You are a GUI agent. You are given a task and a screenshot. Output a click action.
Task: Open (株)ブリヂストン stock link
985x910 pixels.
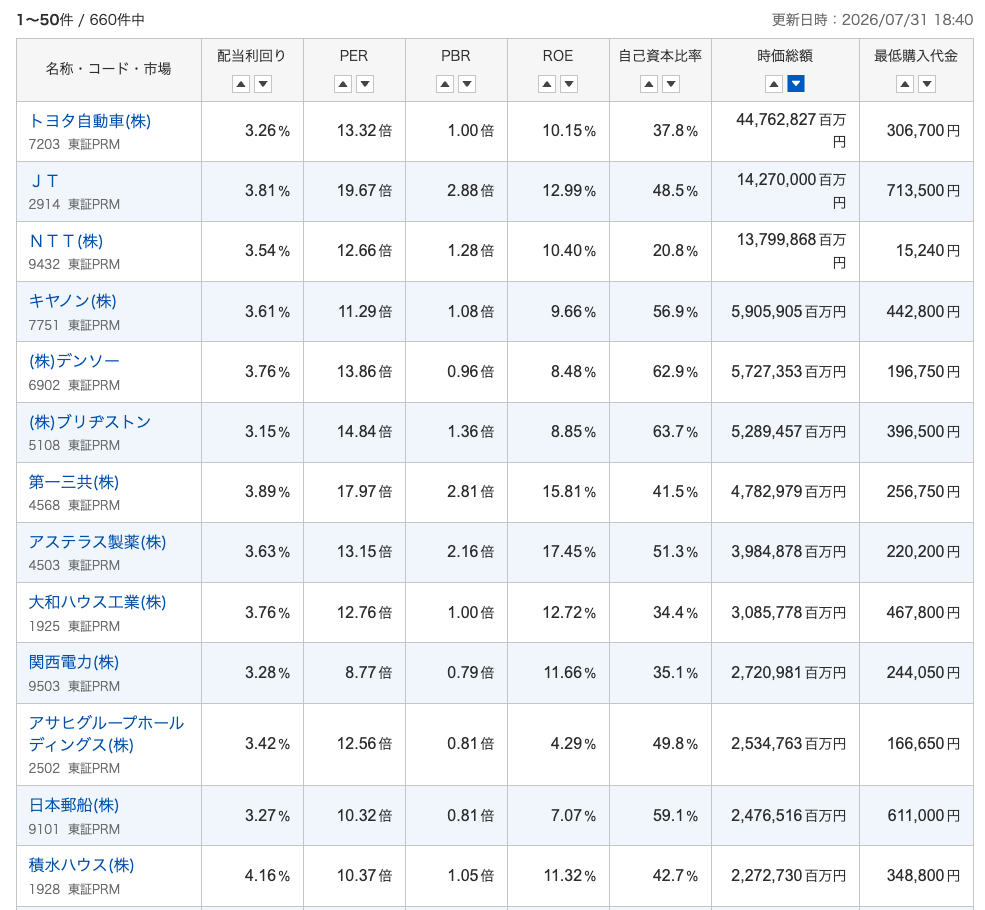click(90, 421)
